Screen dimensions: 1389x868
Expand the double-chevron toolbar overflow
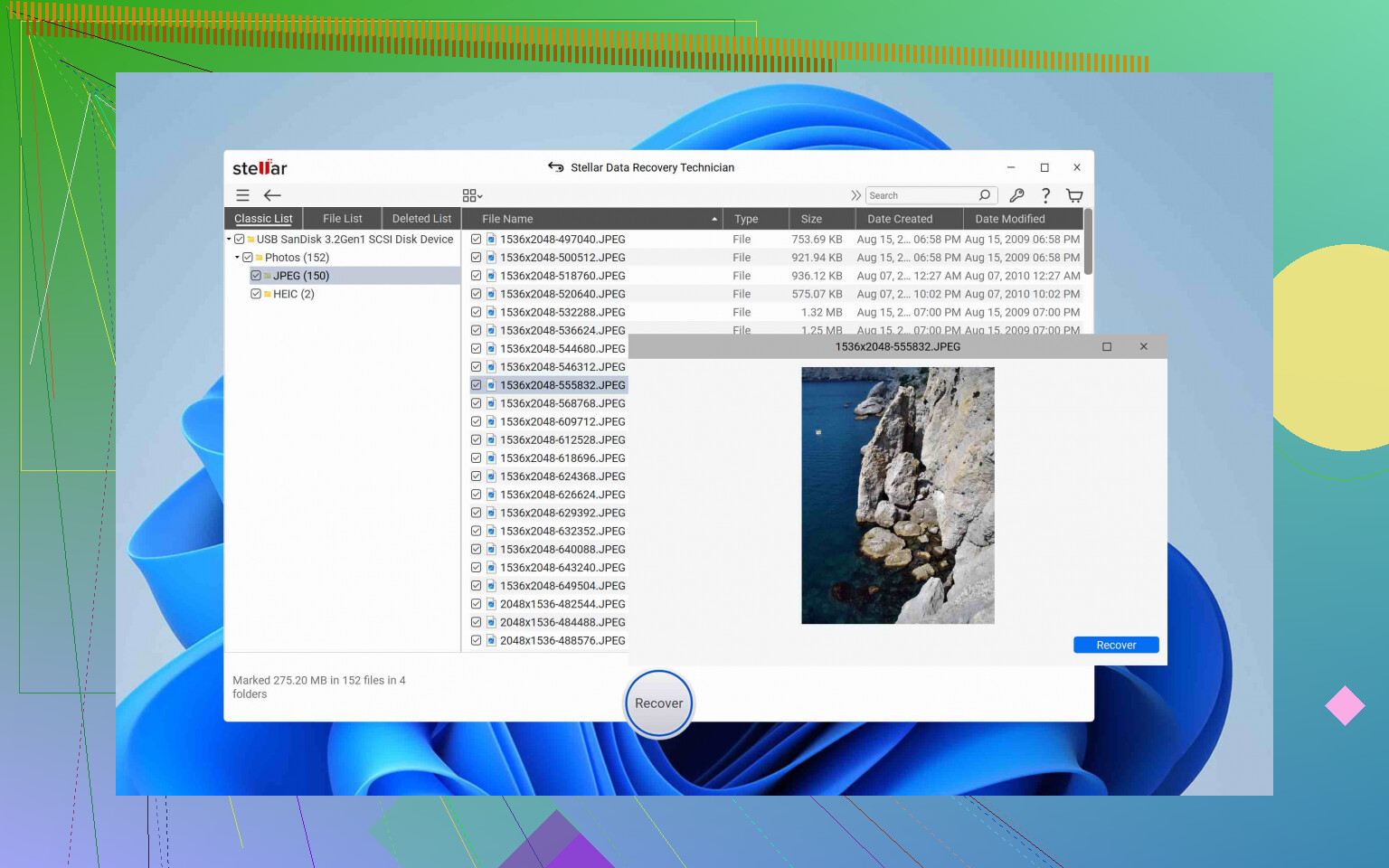[855, 195]
